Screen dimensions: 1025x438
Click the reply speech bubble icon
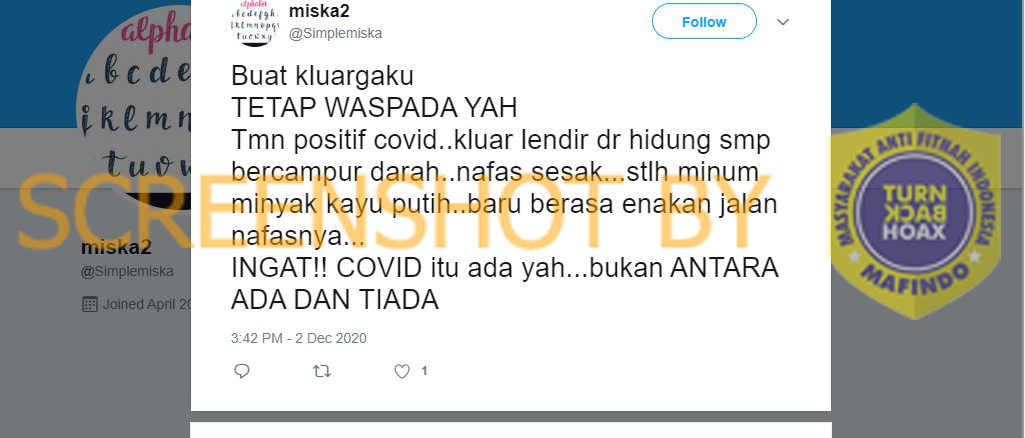(242, 371)
